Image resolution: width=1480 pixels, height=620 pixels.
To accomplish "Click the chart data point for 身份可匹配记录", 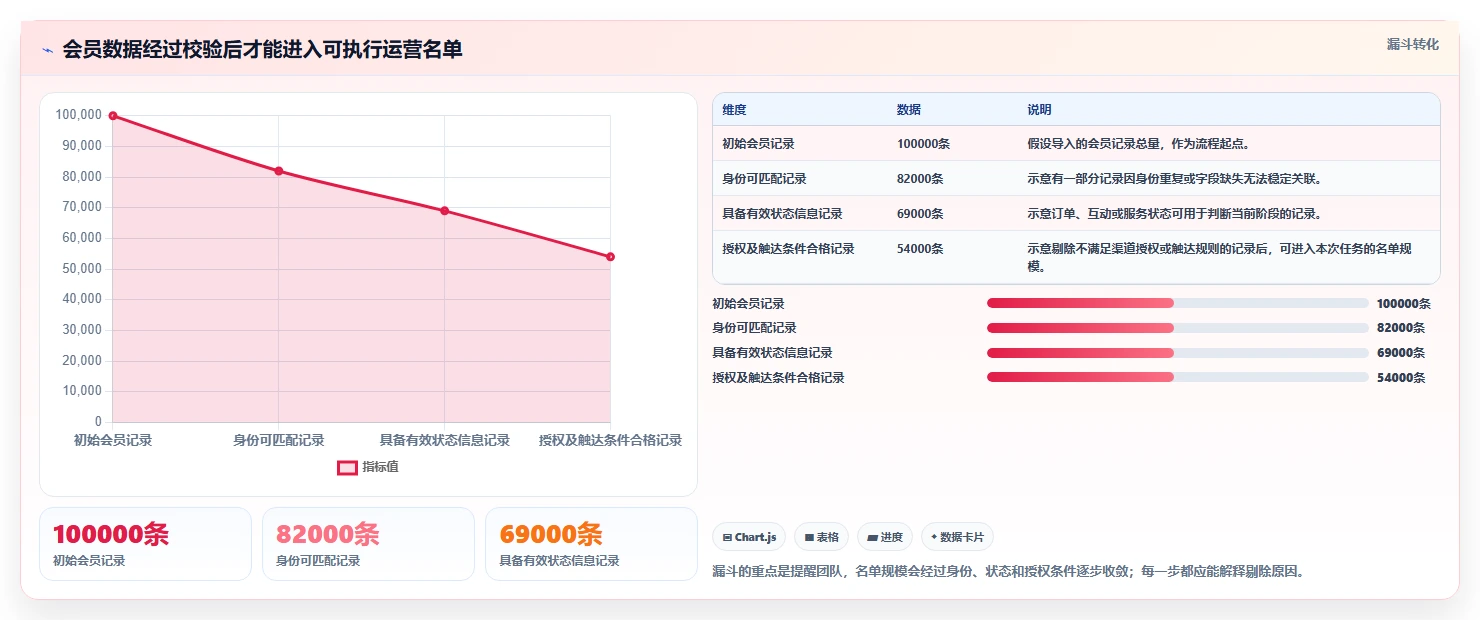I will (279, 171).
